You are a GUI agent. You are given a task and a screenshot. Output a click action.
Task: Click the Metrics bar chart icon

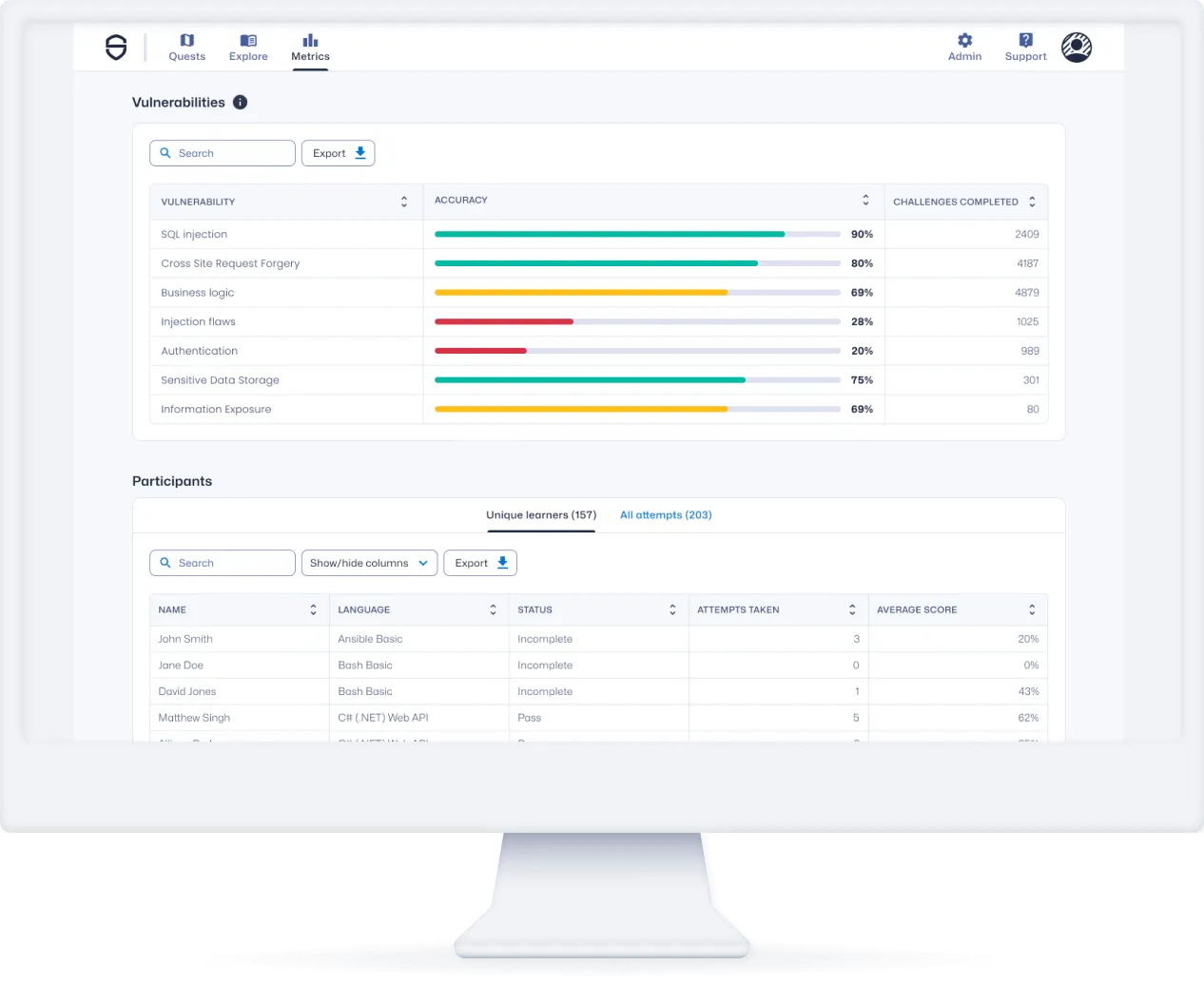point(310,41)
